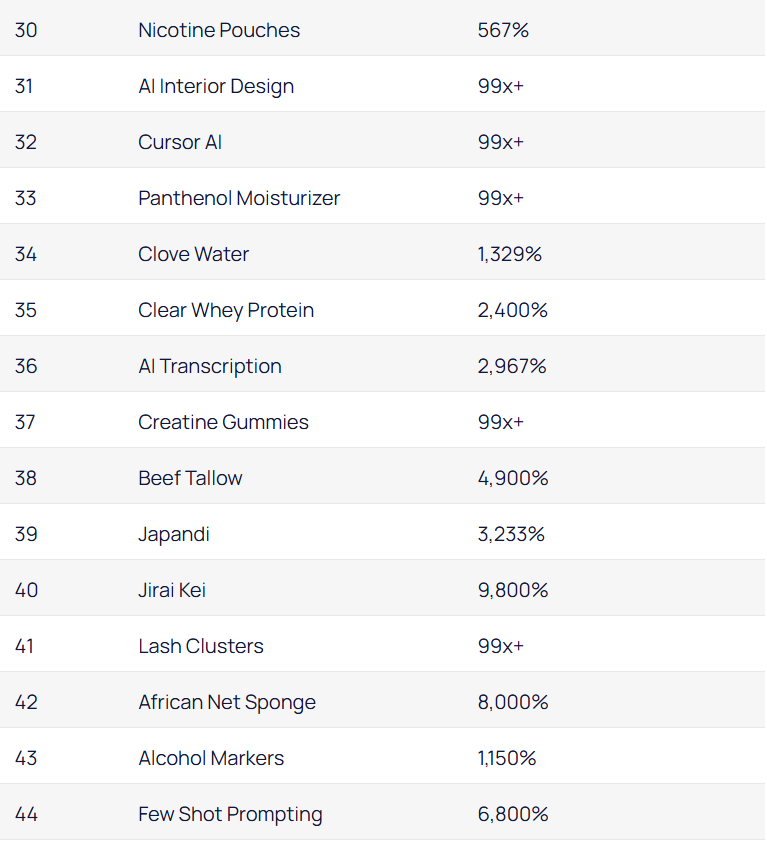Viewport: 767px width, 841px height.
Task: Select the 4,900% growth figure
Action: pyautogui.click(x=513, y=478)
